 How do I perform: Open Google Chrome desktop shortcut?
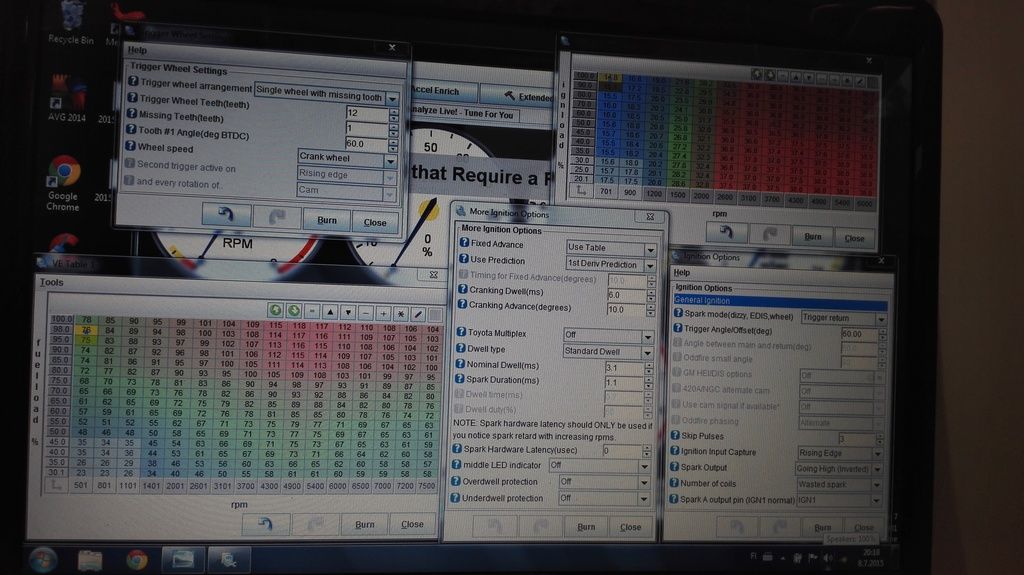coord(63,183)
